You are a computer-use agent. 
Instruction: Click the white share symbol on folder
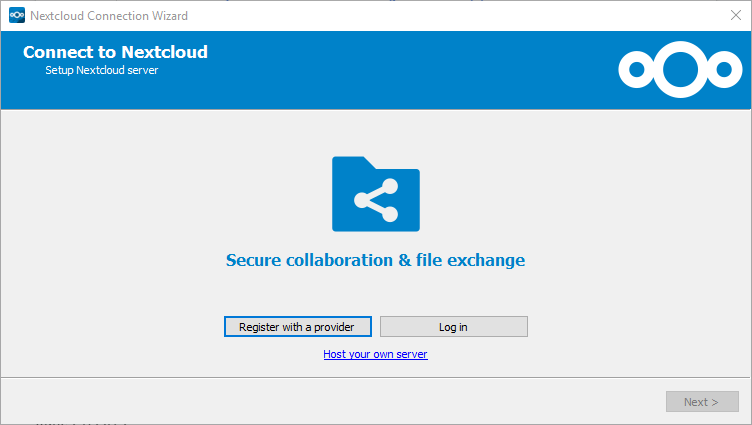pos(376,200)
